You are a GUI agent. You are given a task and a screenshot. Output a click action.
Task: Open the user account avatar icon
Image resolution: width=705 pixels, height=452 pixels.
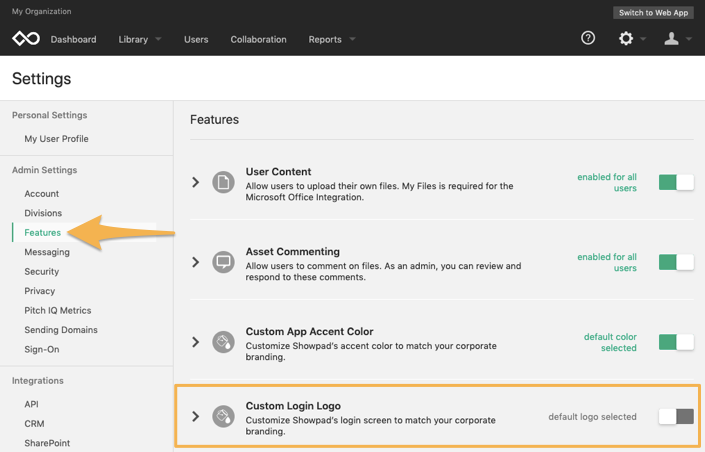point(671,39)
